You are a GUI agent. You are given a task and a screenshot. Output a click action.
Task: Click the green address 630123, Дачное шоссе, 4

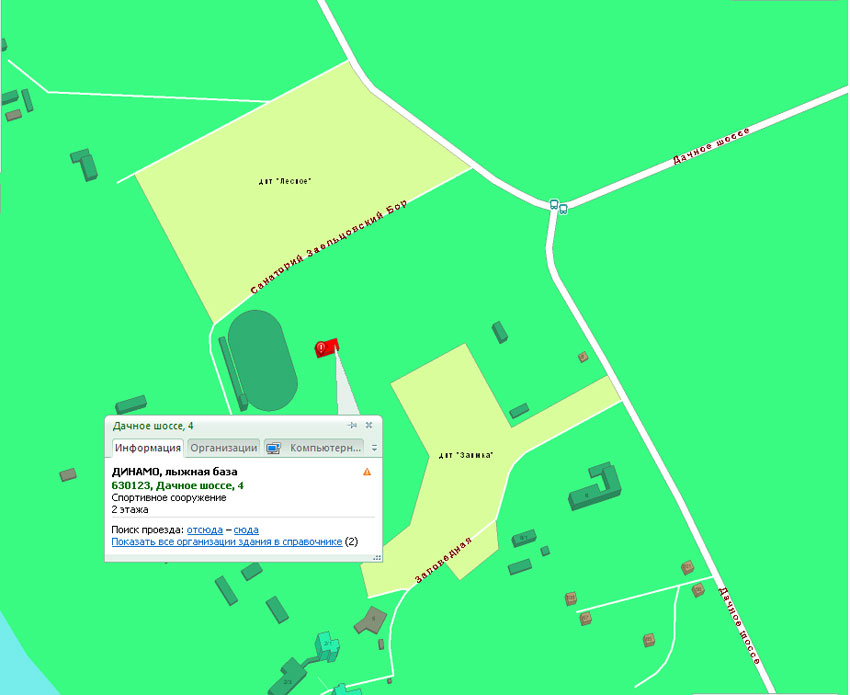[x=178, y=485]
